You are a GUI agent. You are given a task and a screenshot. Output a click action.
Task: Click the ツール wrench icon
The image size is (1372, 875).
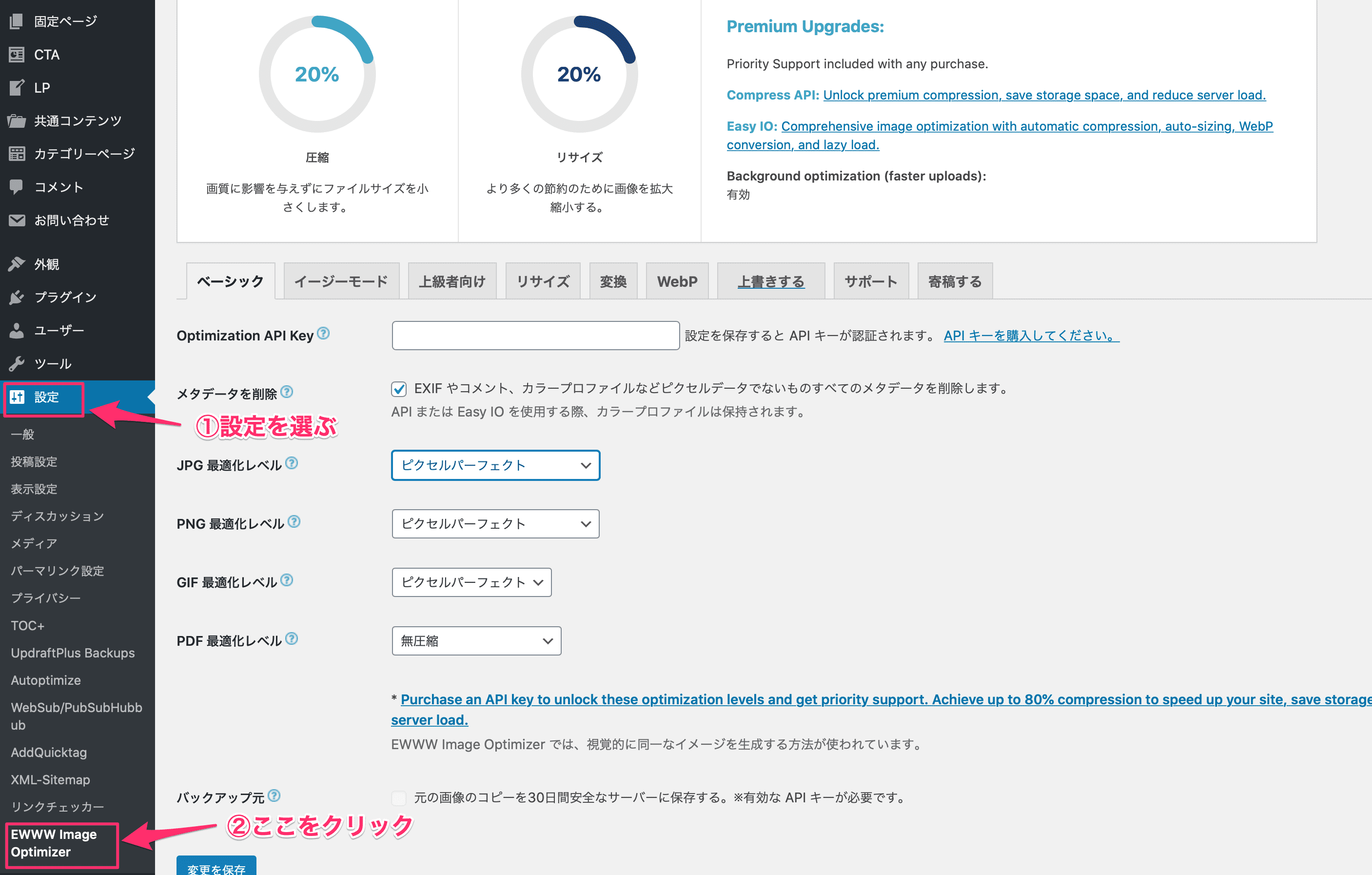[x=17, y=363]
